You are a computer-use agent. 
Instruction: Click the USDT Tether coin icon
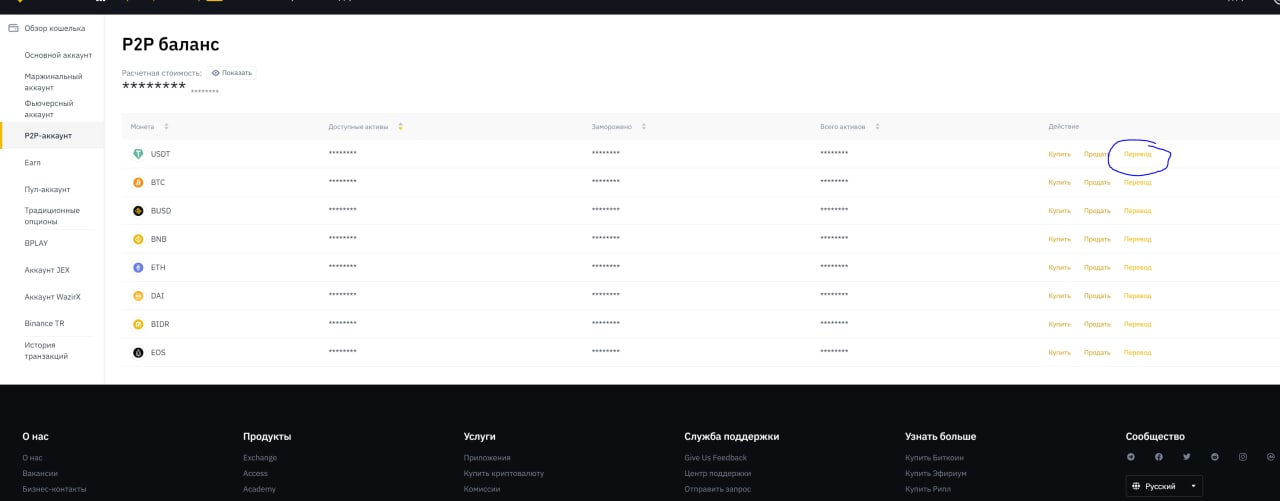[x=138, y=154]
